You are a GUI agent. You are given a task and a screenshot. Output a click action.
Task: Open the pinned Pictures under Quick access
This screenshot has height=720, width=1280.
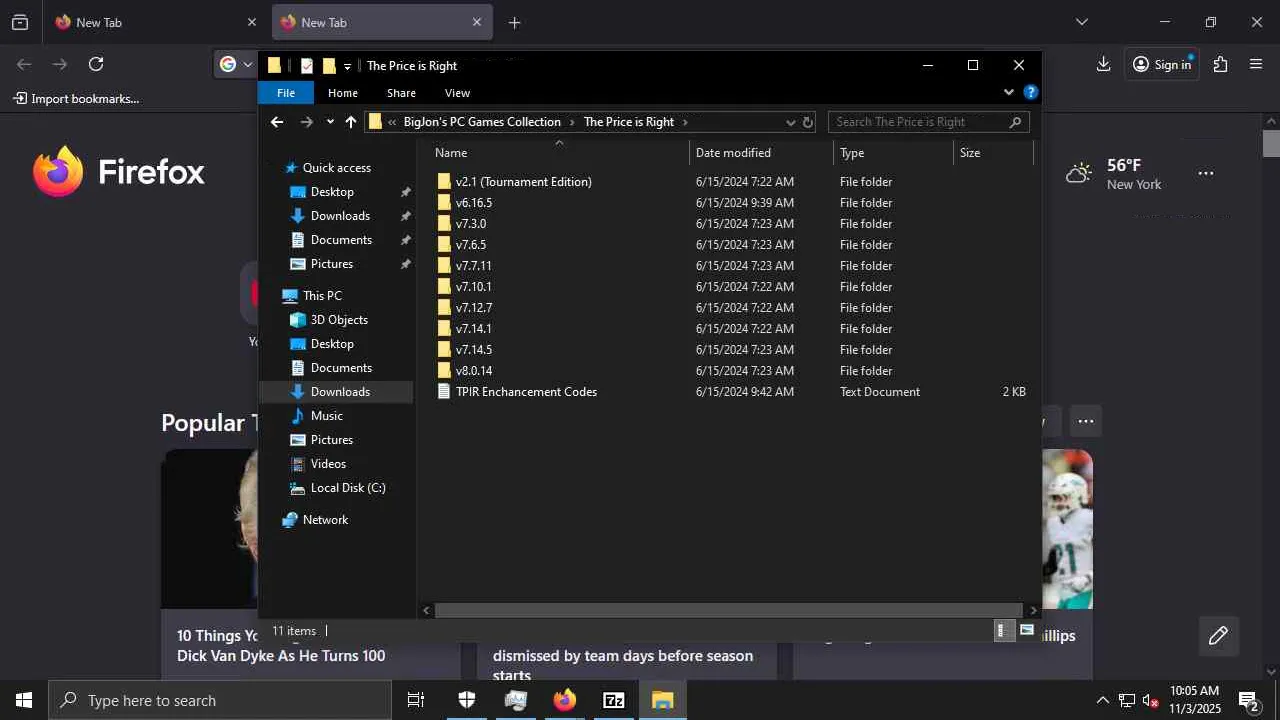(331, 264)
